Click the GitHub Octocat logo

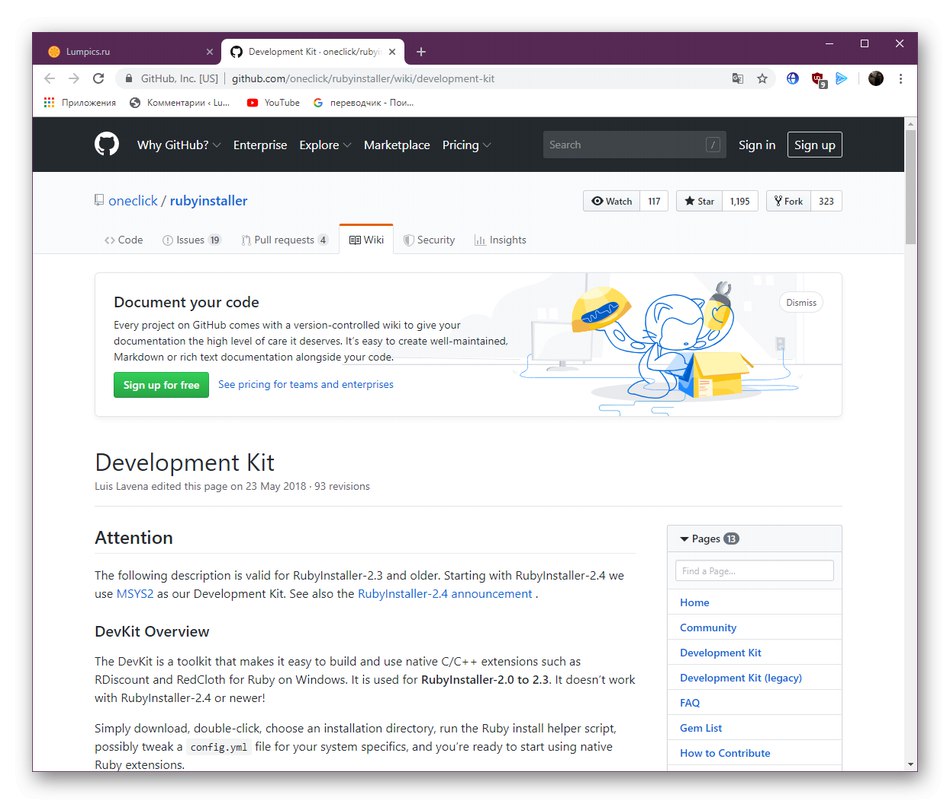[x=107, y=145]
